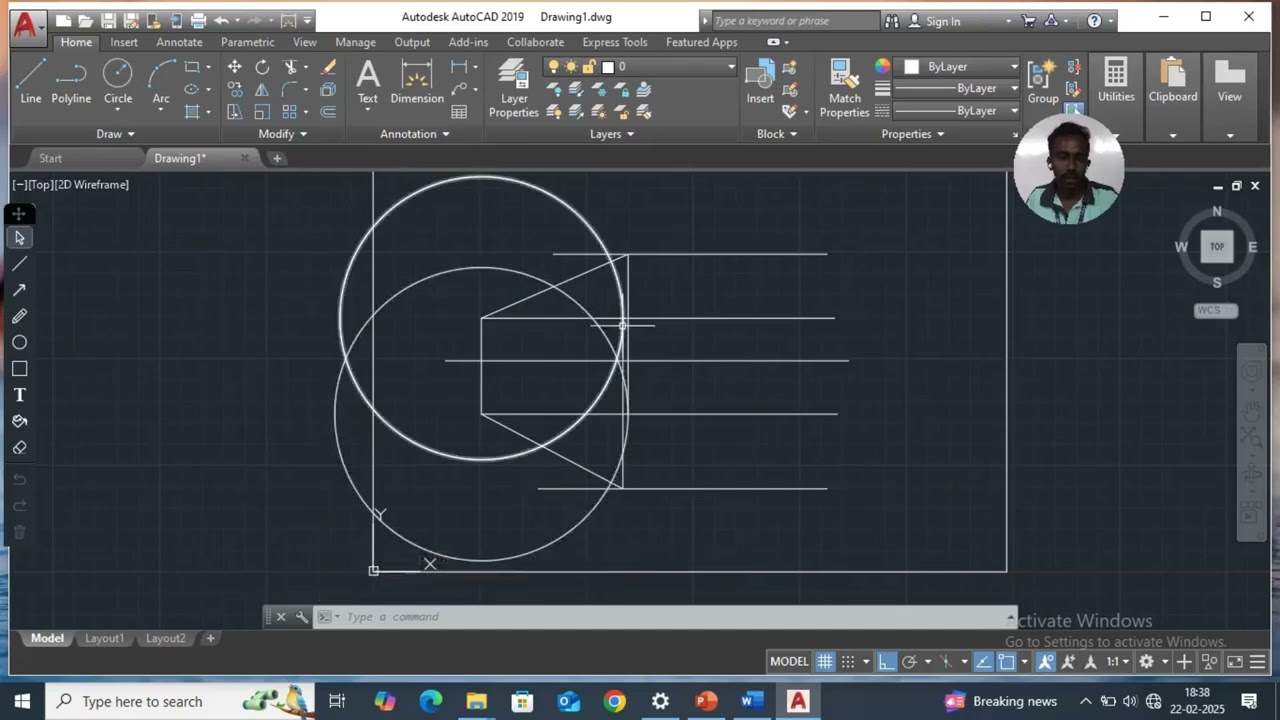Toggle polar tracking in status bar
Viewport: 1280px width, 720px height.
coord(909,662)
